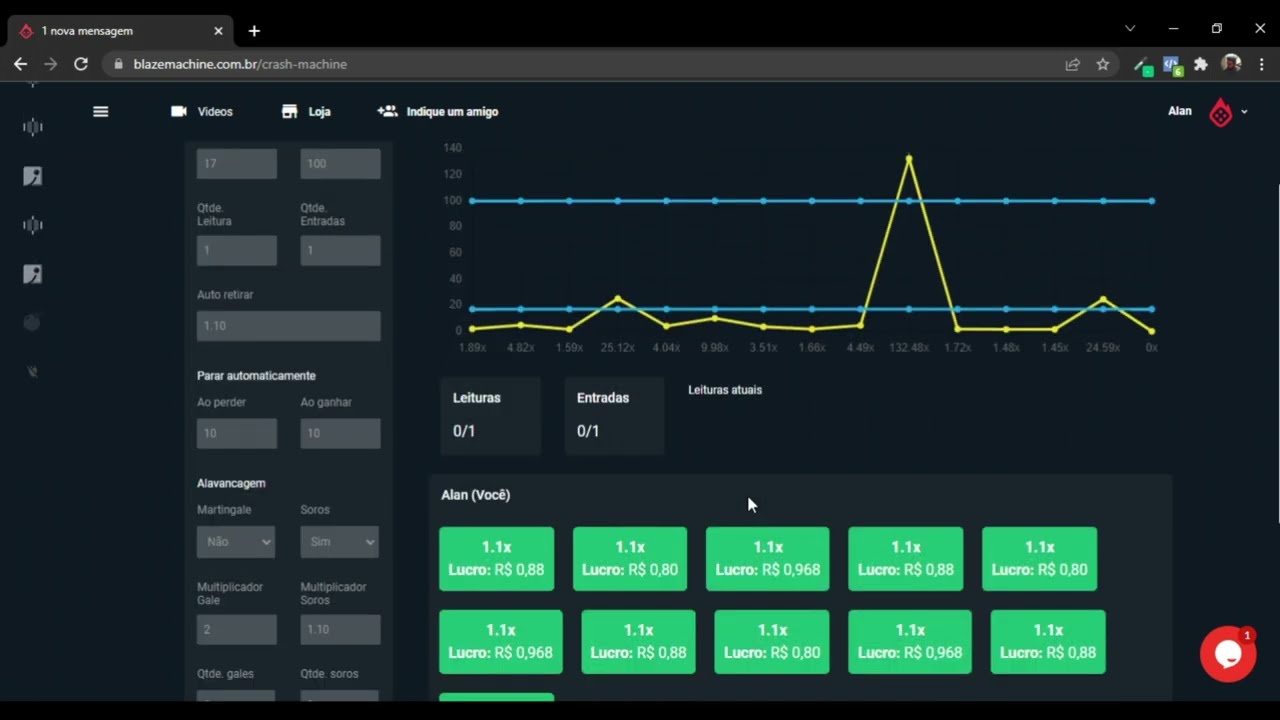Viewport: 1280px width, 720px height.
Task: Click the Ao perder input field
Action: tap(237, 433)
